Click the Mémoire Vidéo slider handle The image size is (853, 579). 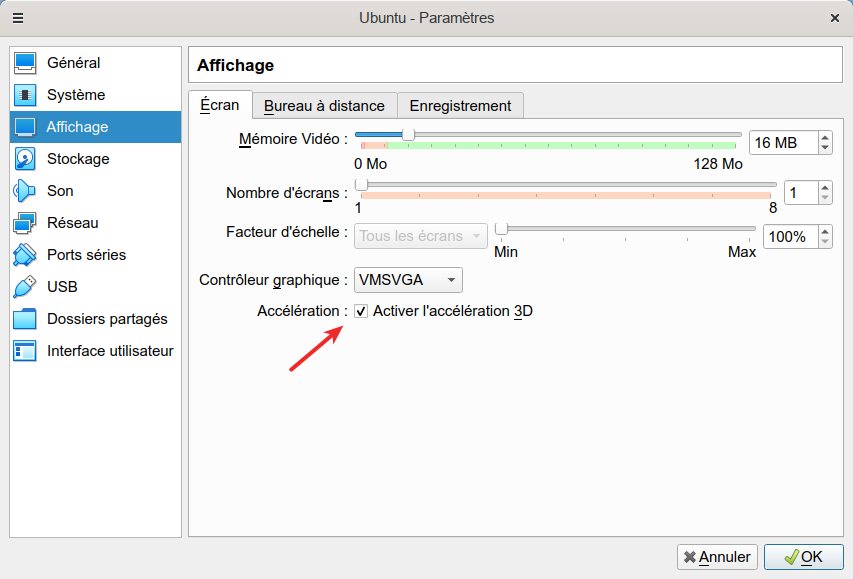[x=408, y=134]
